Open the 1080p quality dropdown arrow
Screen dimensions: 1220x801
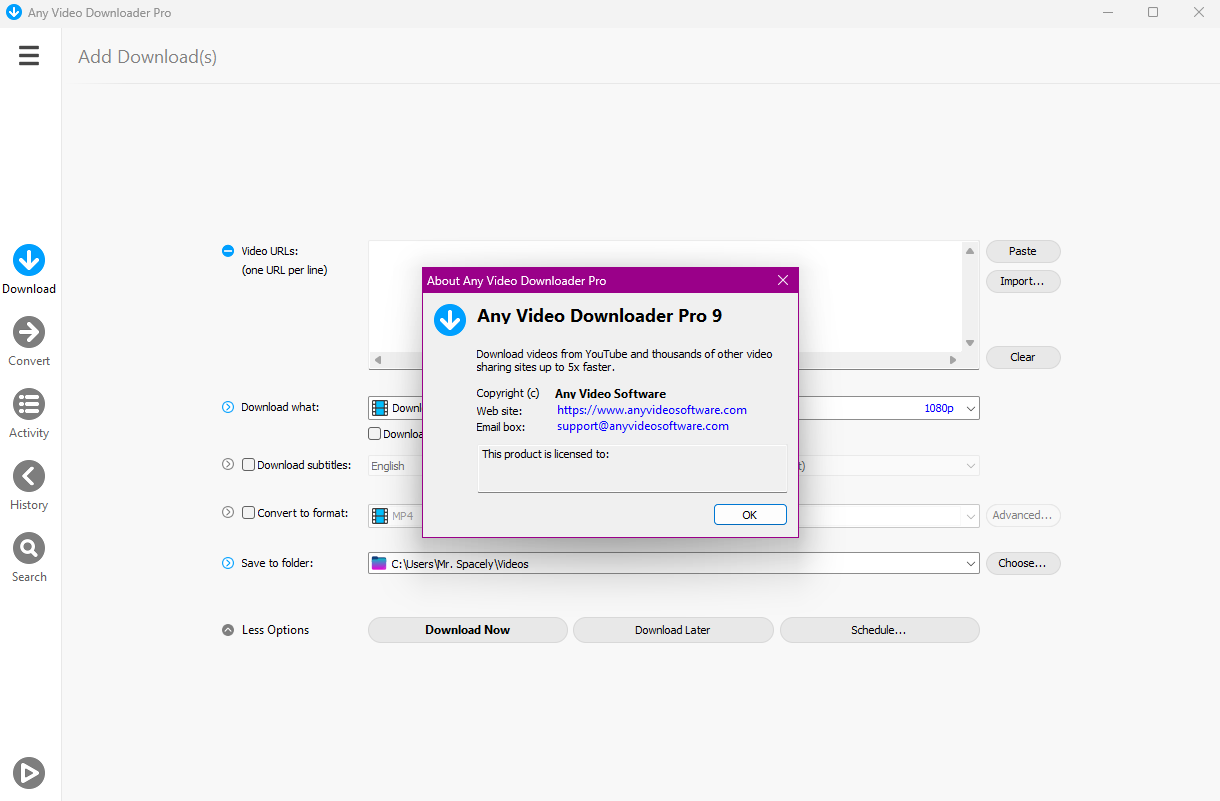tap(970, 408)
